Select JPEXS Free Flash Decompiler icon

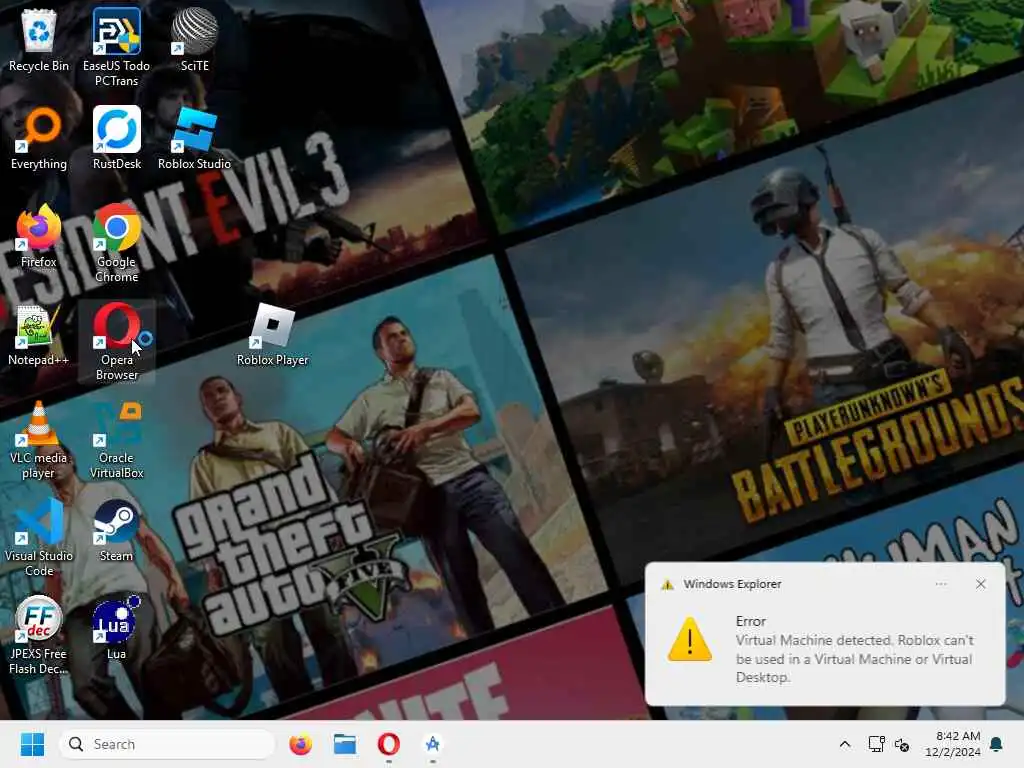[x=39, y=635]
